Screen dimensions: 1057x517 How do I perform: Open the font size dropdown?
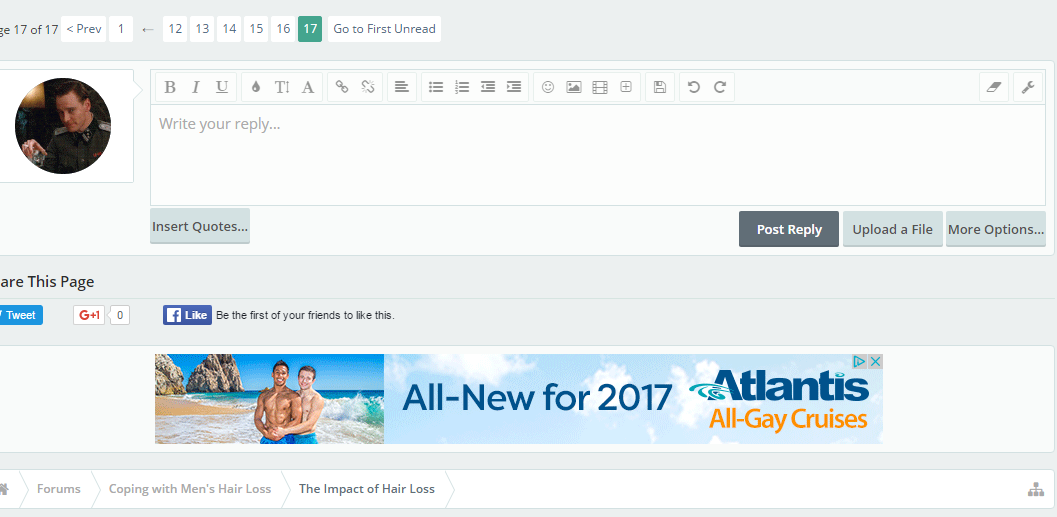coord(282,87)
